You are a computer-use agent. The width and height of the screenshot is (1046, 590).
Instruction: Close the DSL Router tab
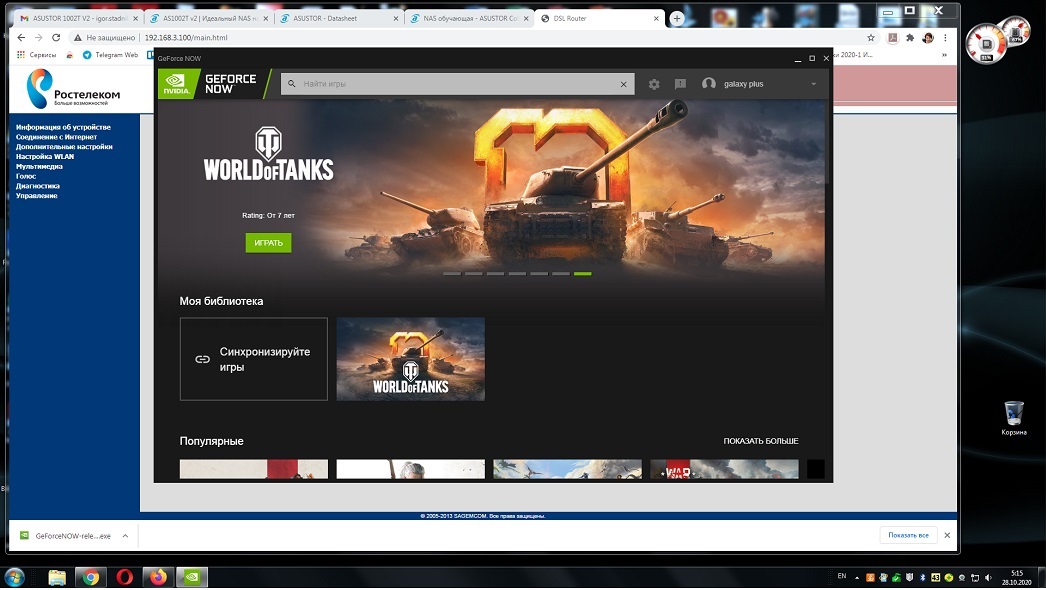656,19
